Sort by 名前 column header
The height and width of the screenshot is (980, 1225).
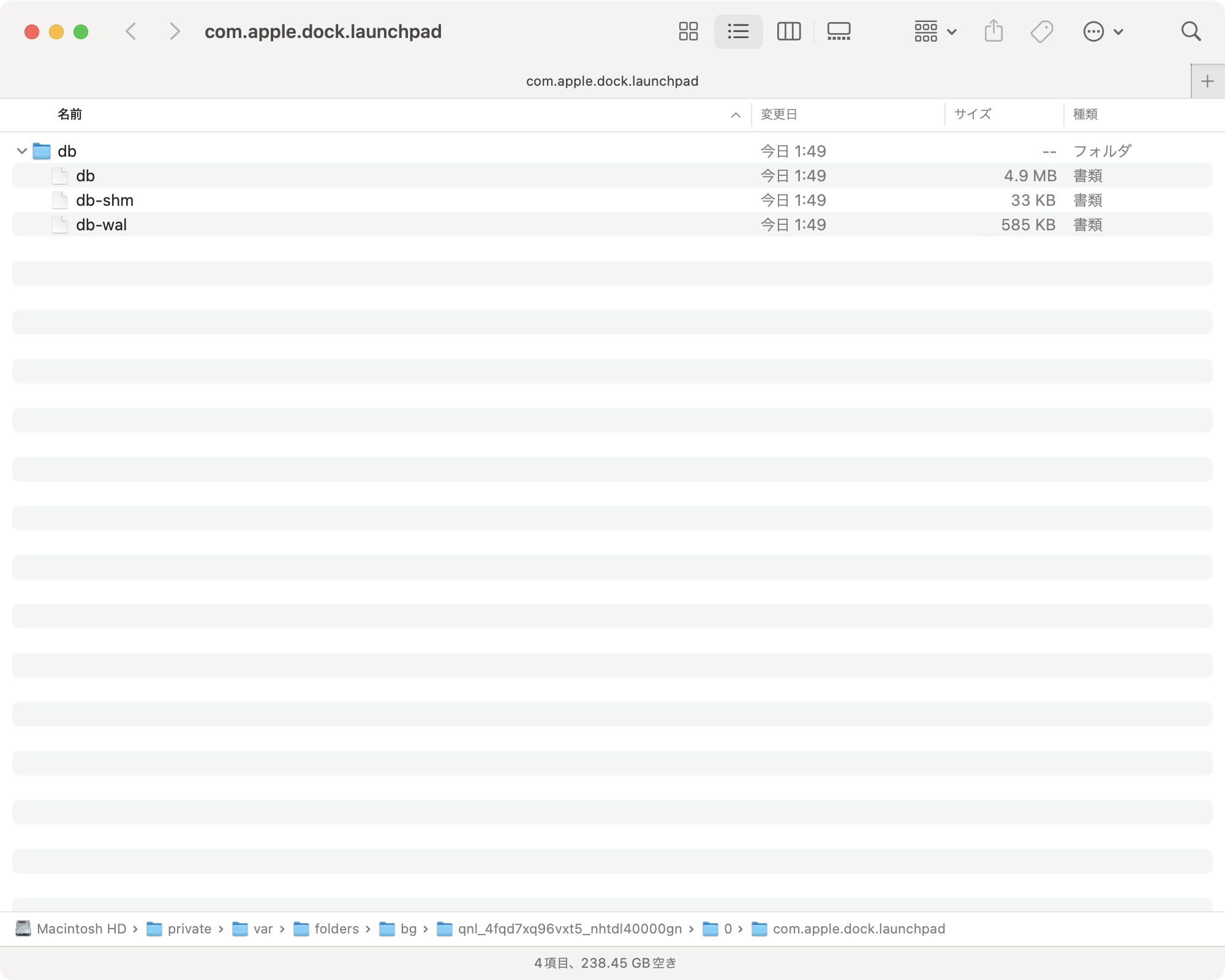point(70,114)
